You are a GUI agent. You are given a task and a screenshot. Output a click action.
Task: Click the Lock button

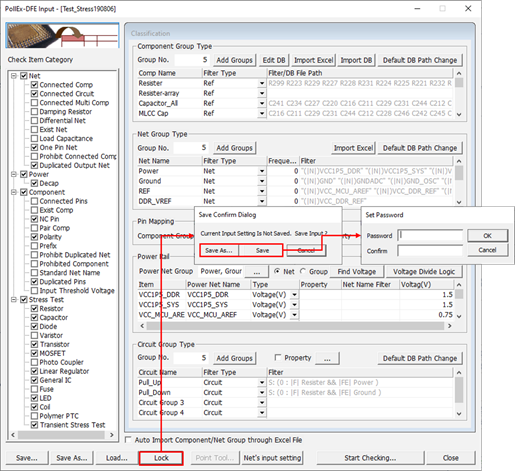pyautogui.click(x=161, y=458)
